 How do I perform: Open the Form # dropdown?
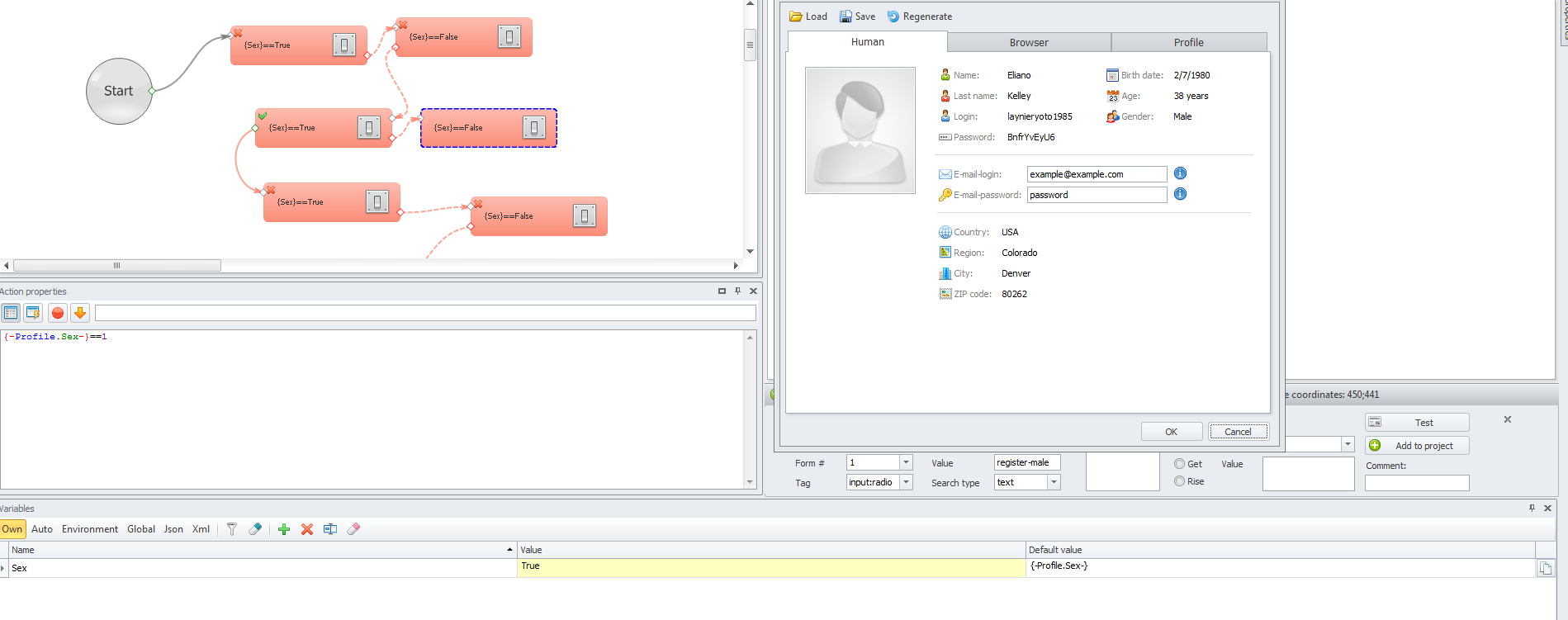coord(906,462)
